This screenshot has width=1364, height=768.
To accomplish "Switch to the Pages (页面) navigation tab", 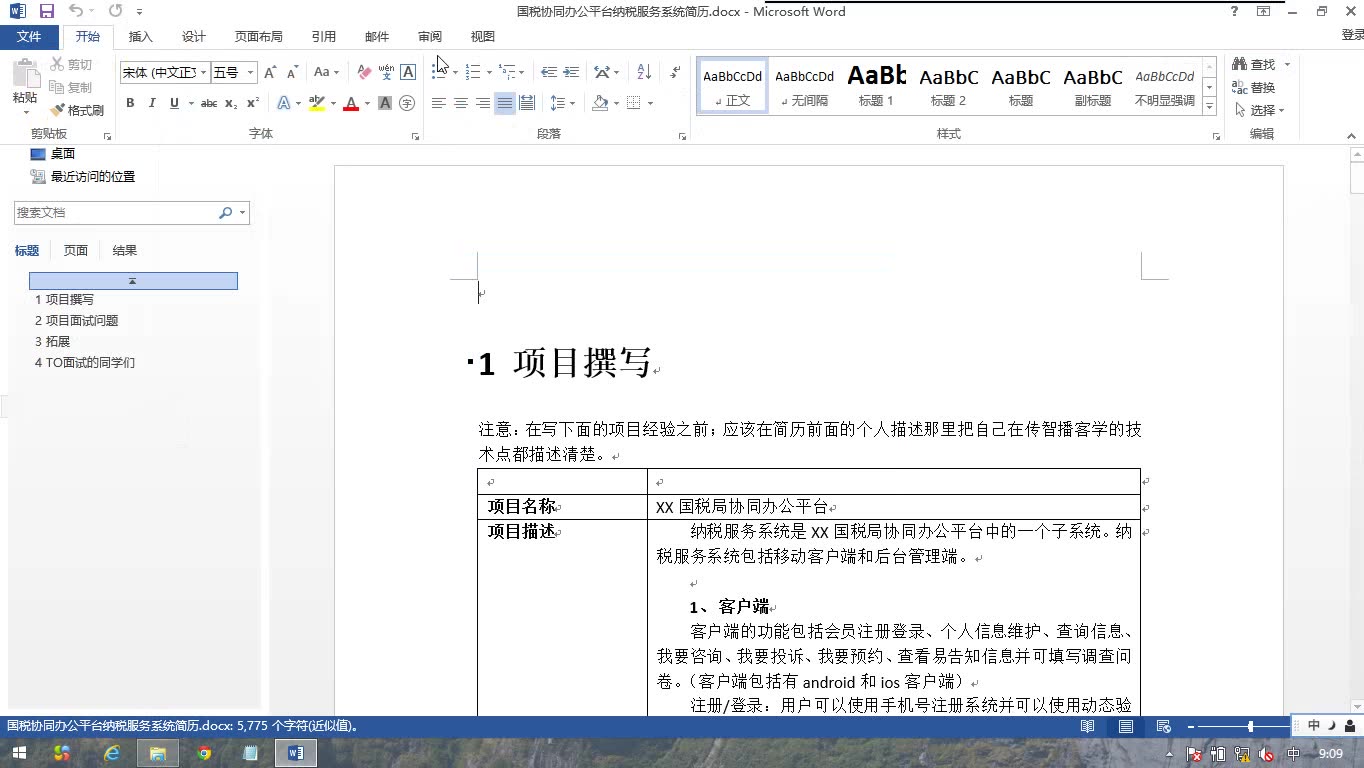I will click(76, 251).
